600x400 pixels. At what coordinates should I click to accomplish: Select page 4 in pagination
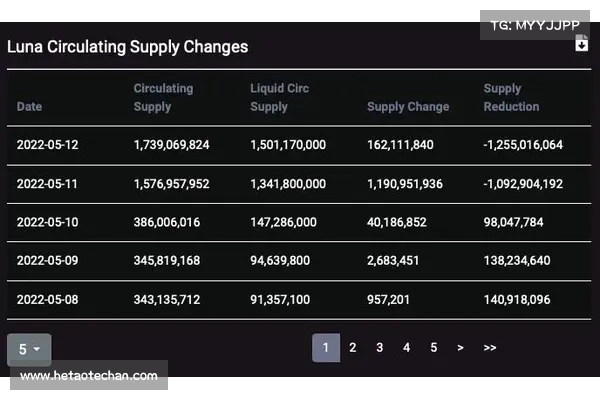point(406,348)
